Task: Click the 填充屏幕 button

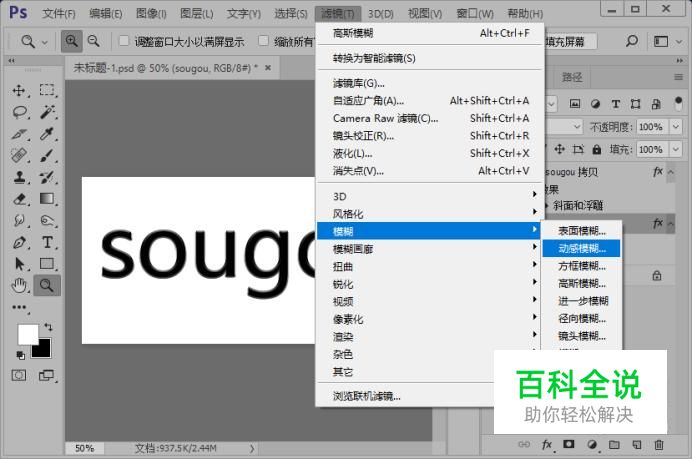Action: click(570, 41)
